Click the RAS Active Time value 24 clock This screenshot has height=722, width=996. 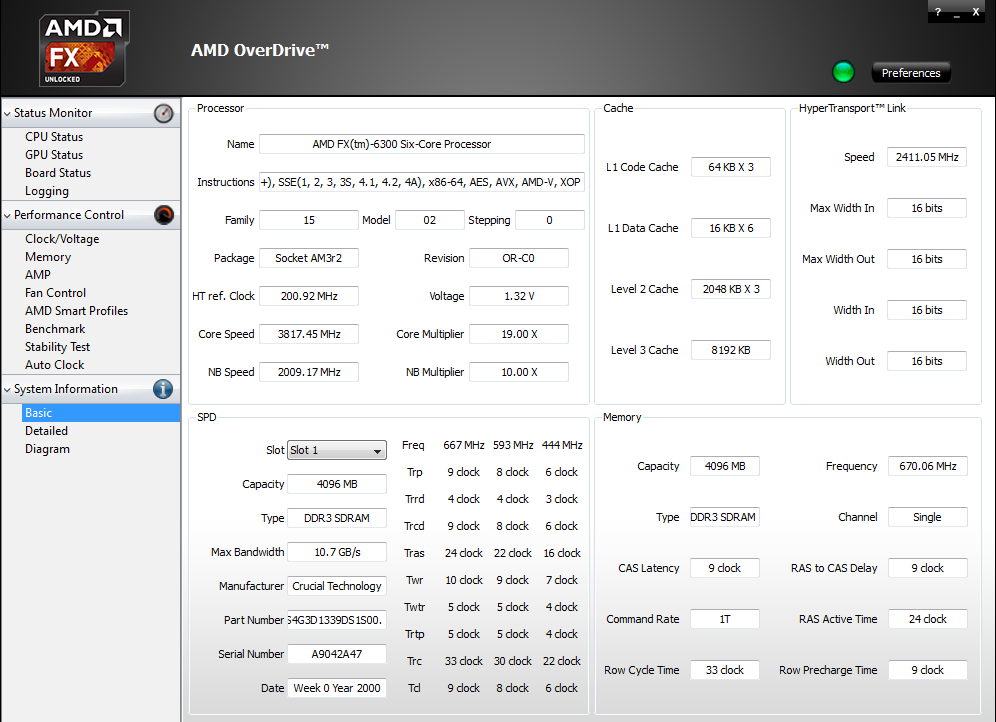coord(927,619)
